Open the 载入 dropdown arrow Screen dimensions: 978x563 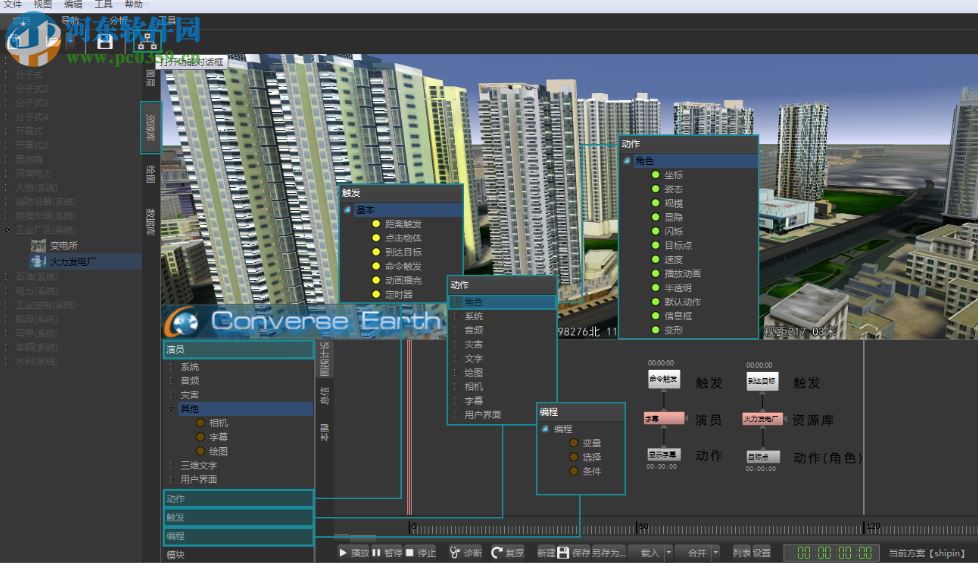pos(667,552)
